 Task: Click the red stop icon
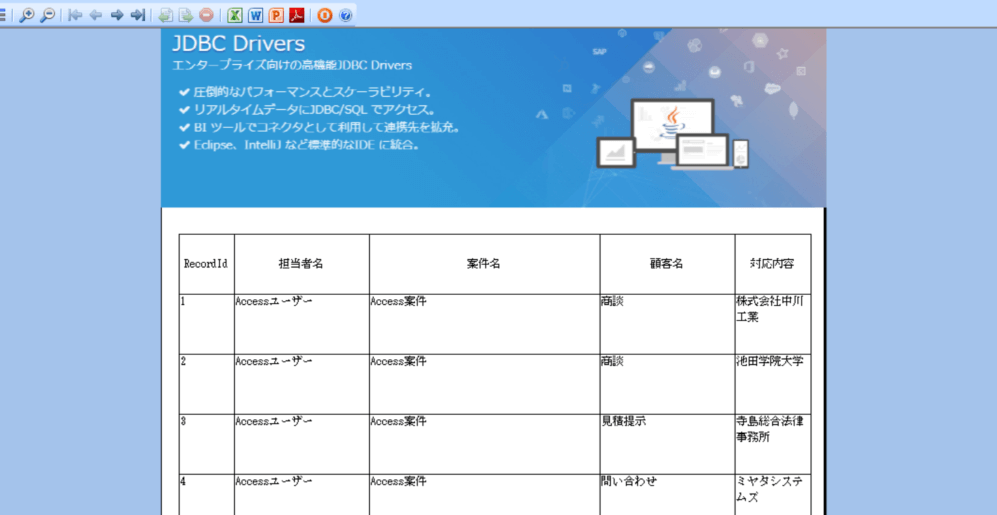tap(206, 15)
